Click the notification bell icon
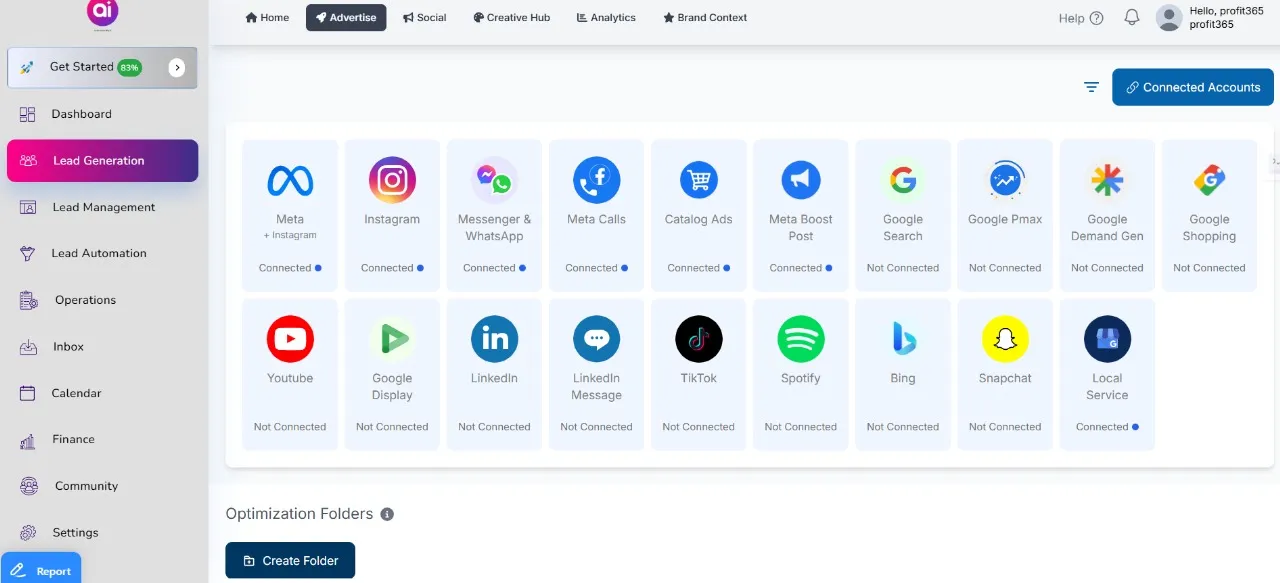 pyautogui.click(x=1132, y=18)
